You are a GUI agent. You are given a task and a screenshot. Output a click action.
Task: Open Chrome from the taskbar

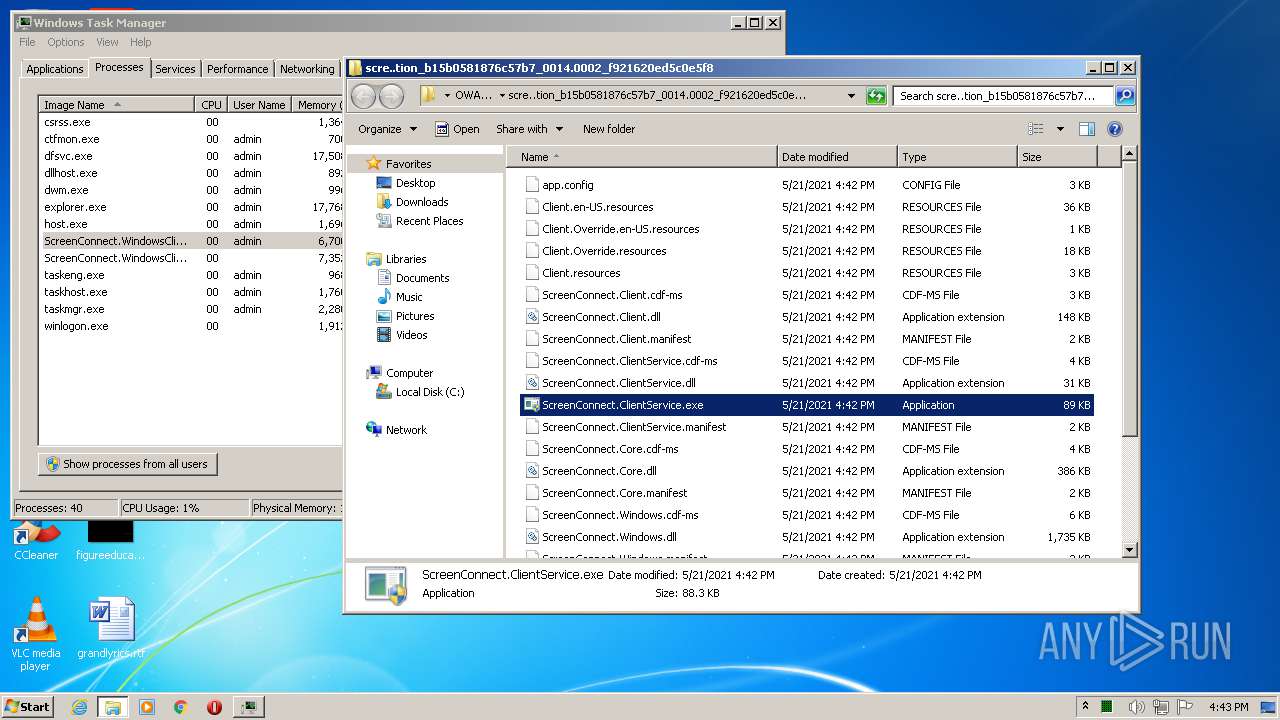181,707
